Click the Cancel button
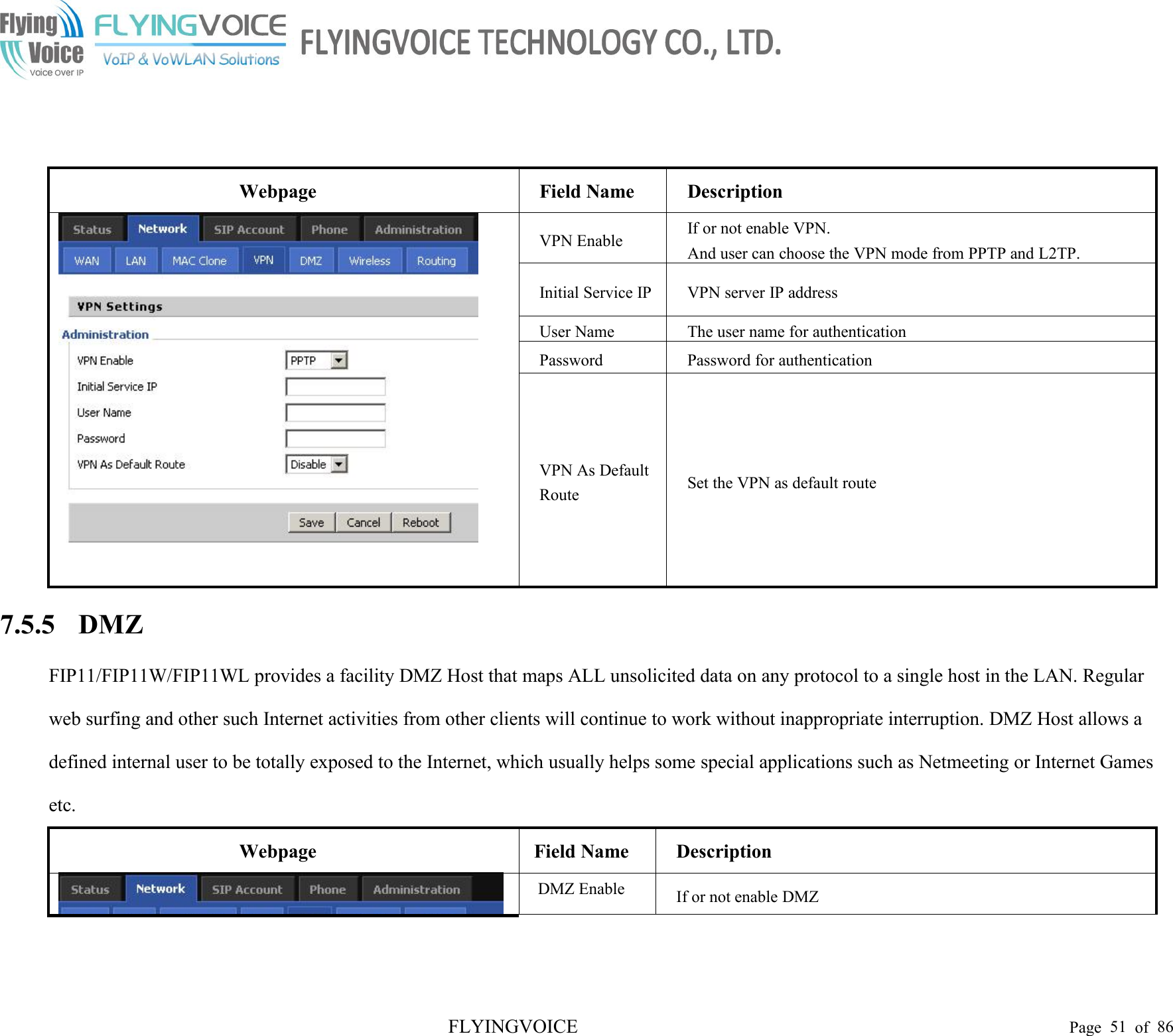This screenshot has height=1036, width=1173. click(363, 523)
